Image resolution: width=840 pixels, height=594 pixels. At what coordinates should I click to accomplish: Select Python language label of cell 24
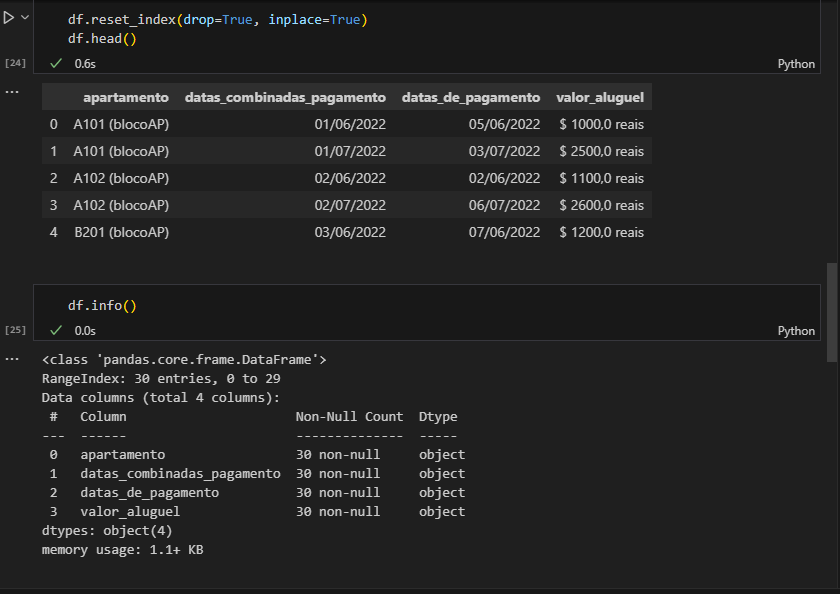(796, 64)
